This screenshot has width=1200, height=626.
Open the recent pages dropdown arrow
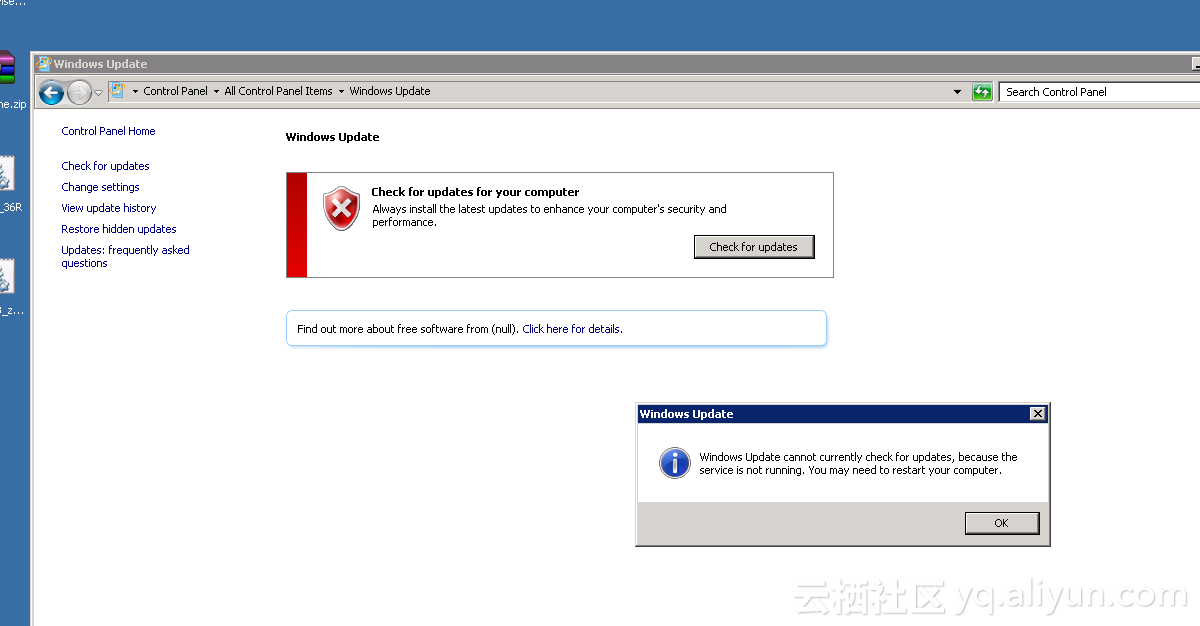(99, 92)
